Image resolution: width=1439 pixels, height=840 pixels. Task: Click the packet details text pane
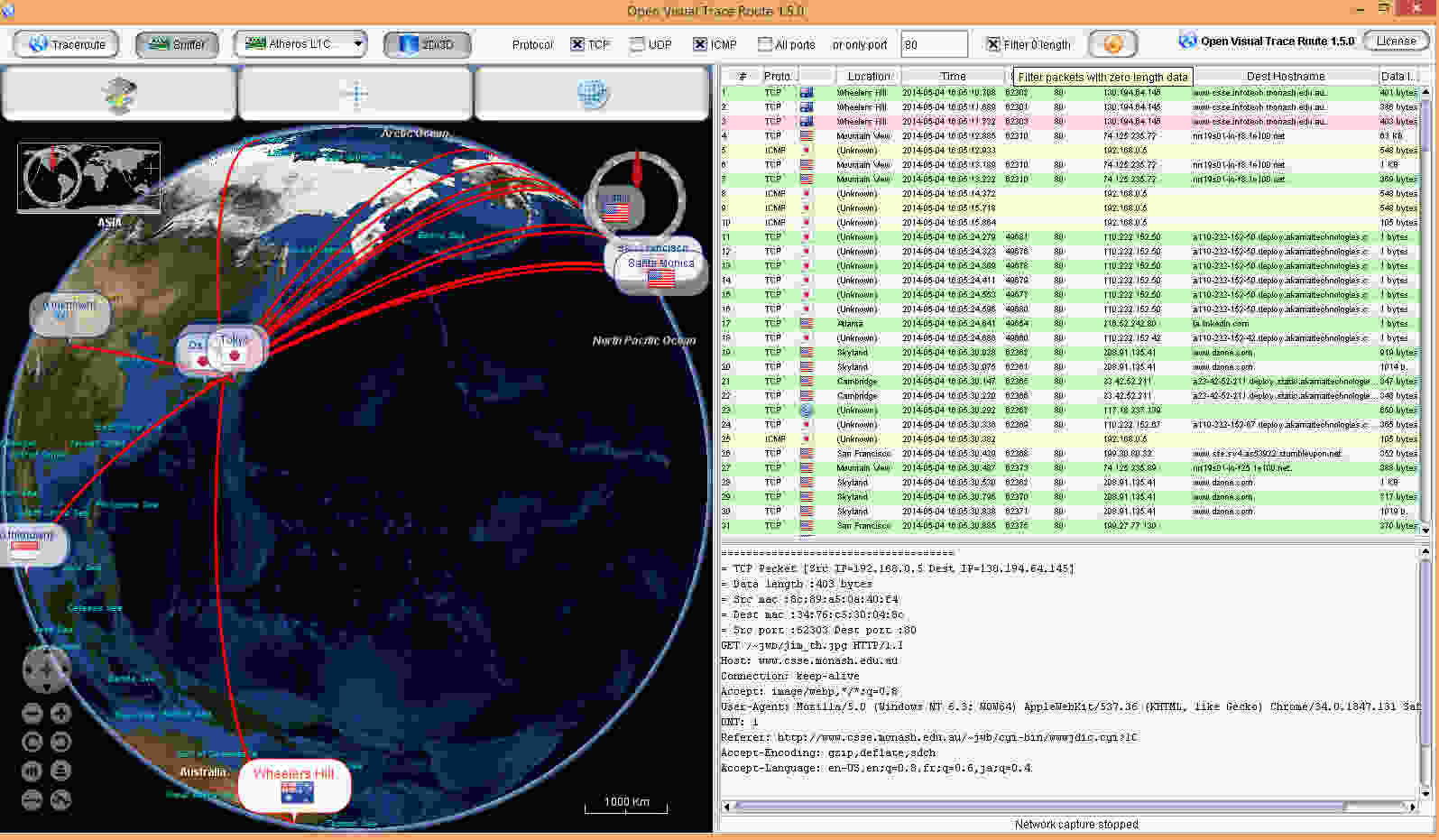click(x=1070, y=671)
